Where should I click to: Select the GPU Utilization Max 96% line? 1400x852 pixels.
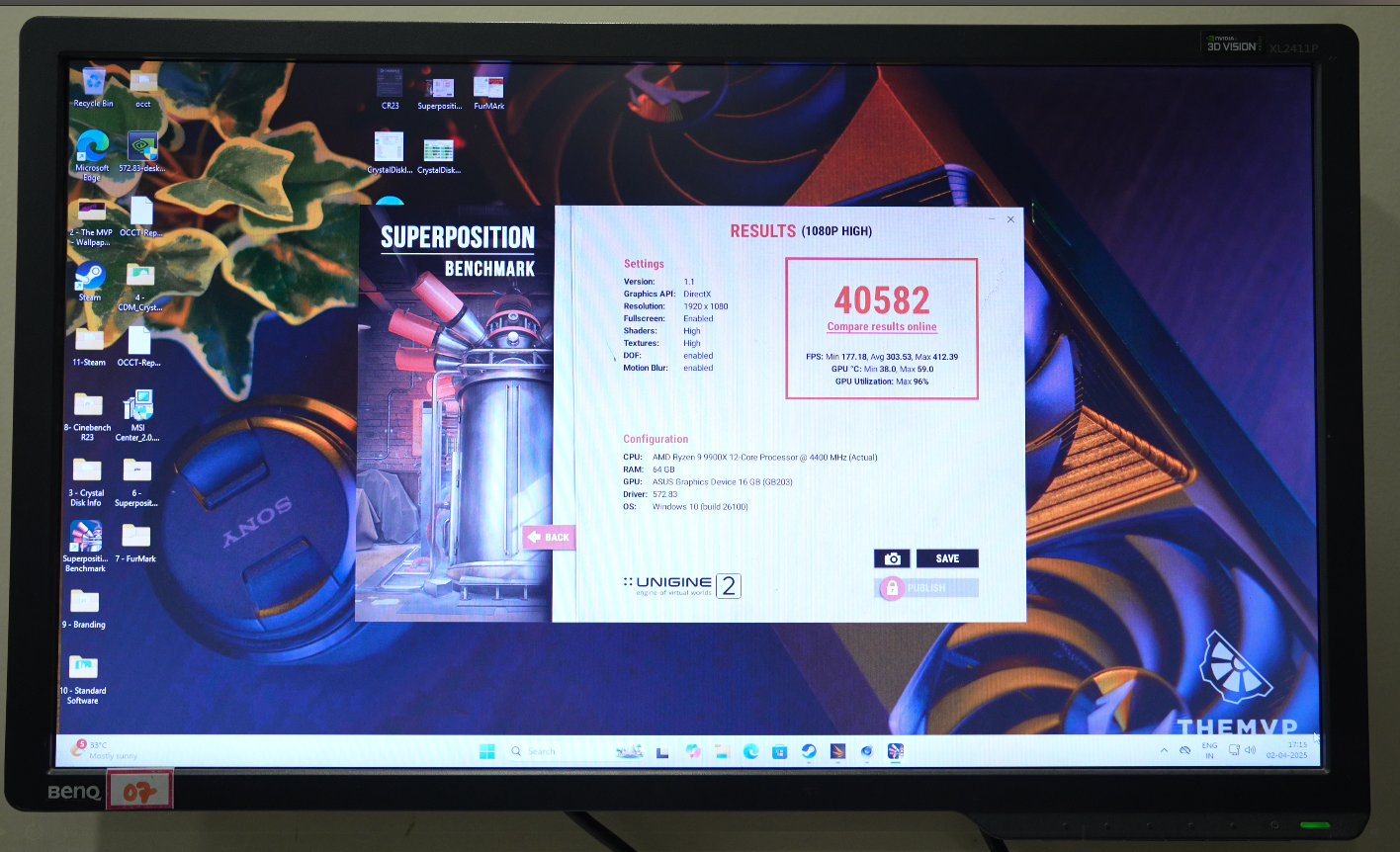click(881, 381)
